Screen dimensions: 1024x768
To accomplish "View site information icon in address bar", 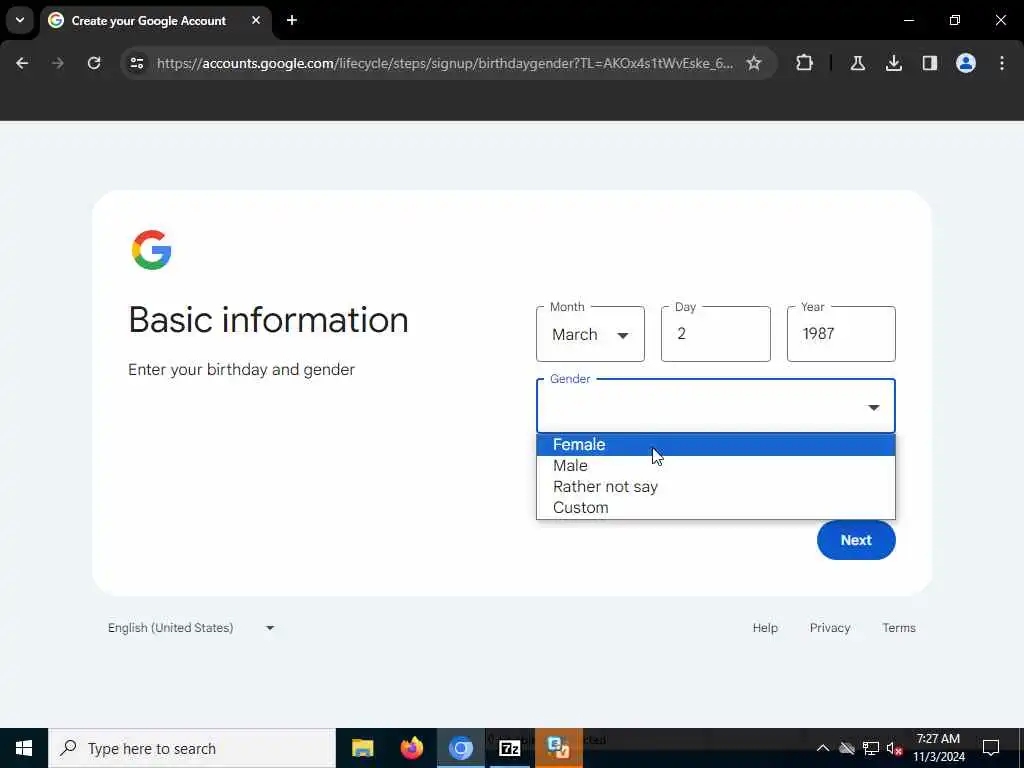I will pos(137,63).
